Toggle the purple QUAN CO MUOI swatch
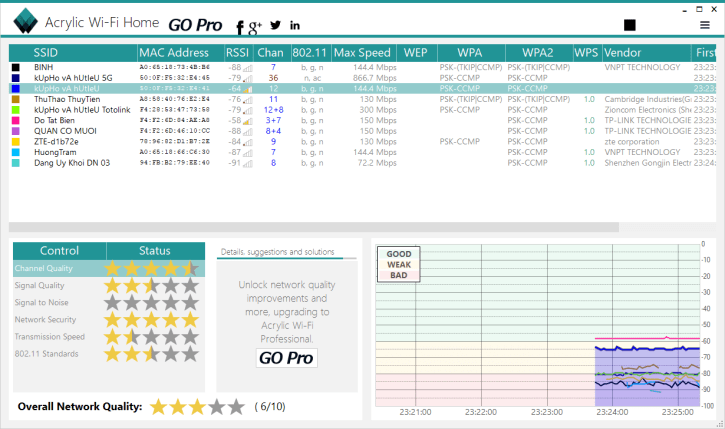 pos(16,131)
